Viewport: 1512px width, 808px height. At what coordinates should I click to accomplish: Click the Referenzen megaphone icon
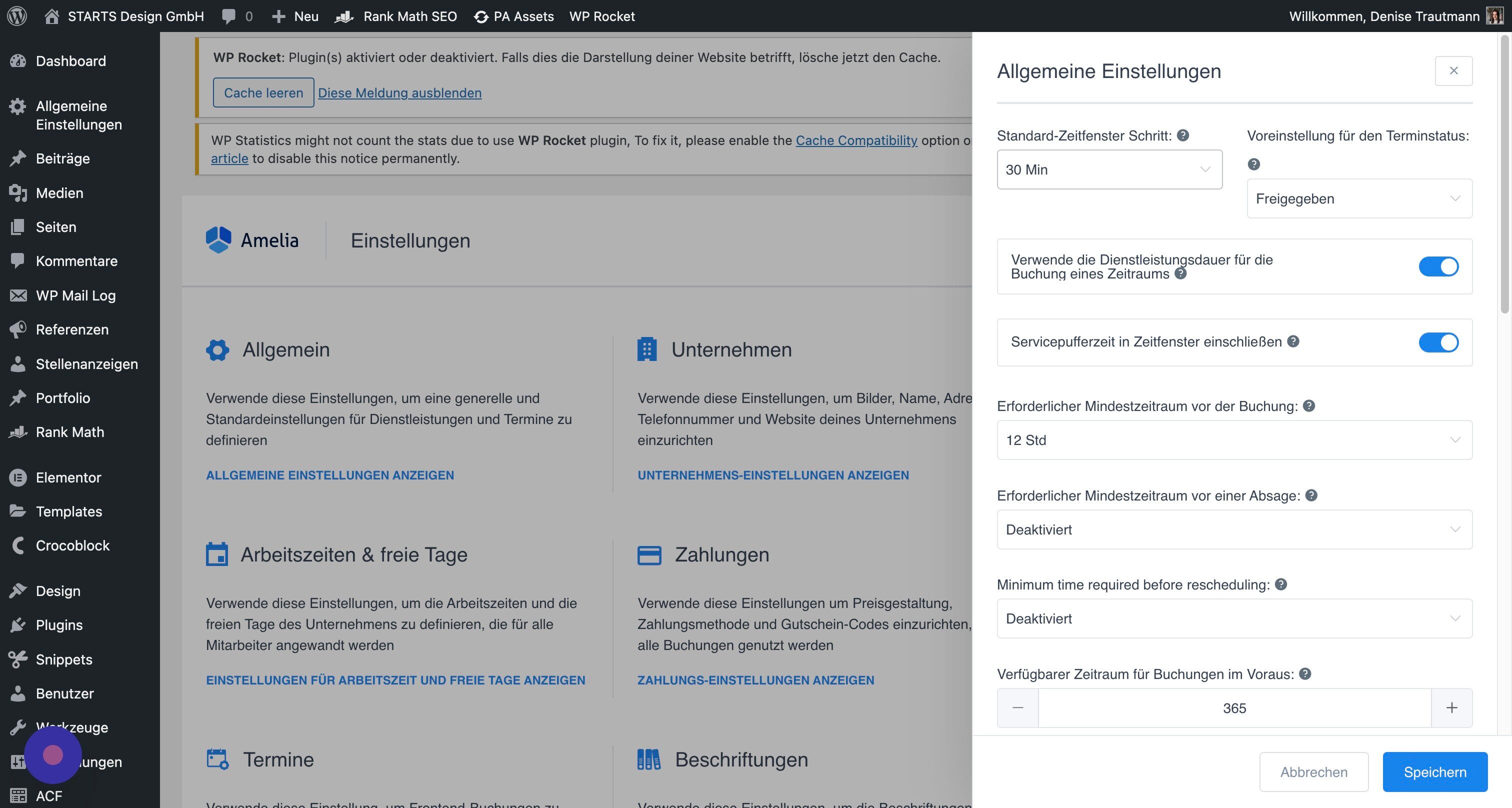(18, 329)
